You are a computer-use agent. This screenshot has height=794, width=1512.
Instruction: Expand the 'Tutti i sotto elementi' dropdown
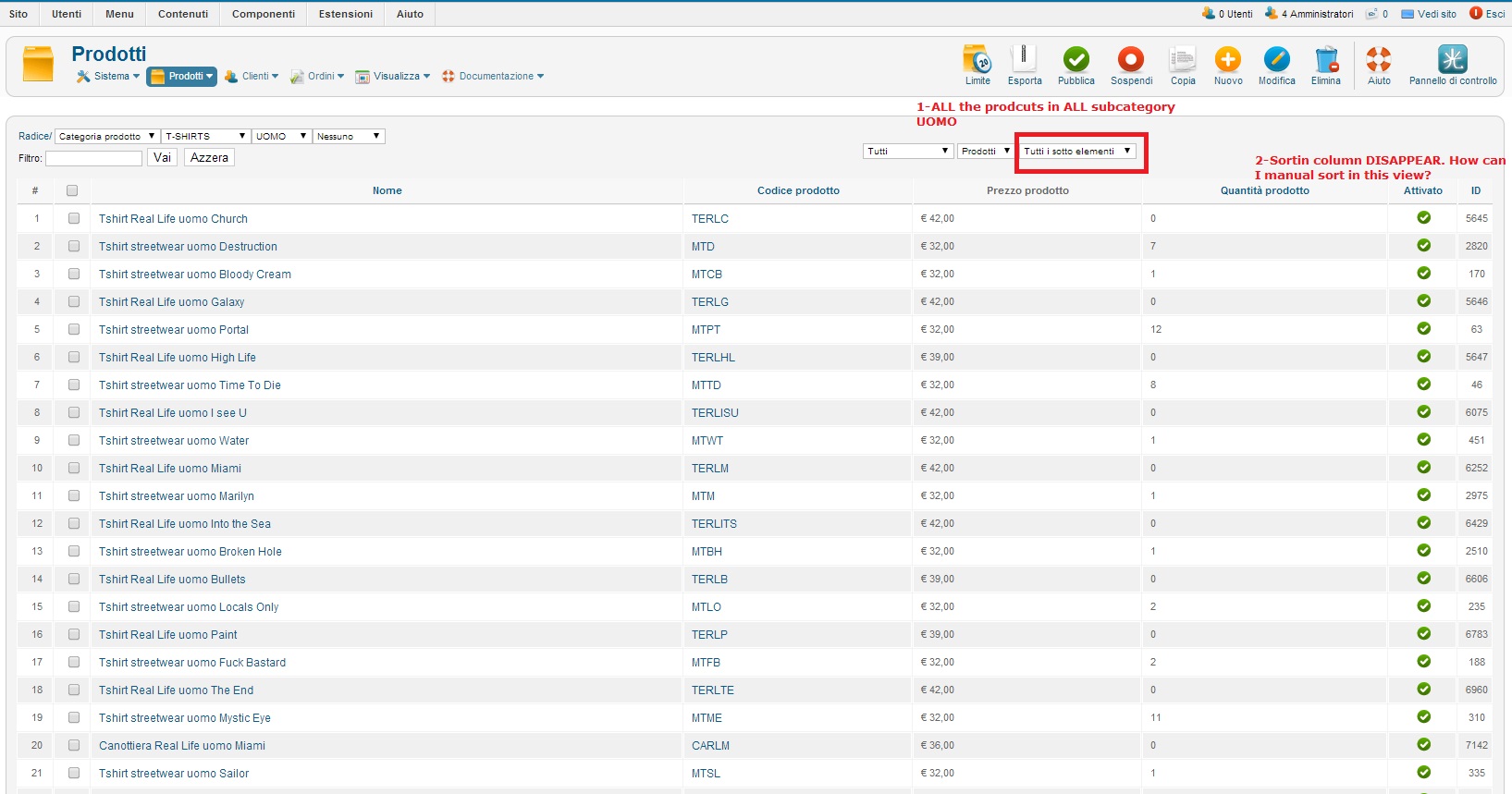click(1076, 152)
